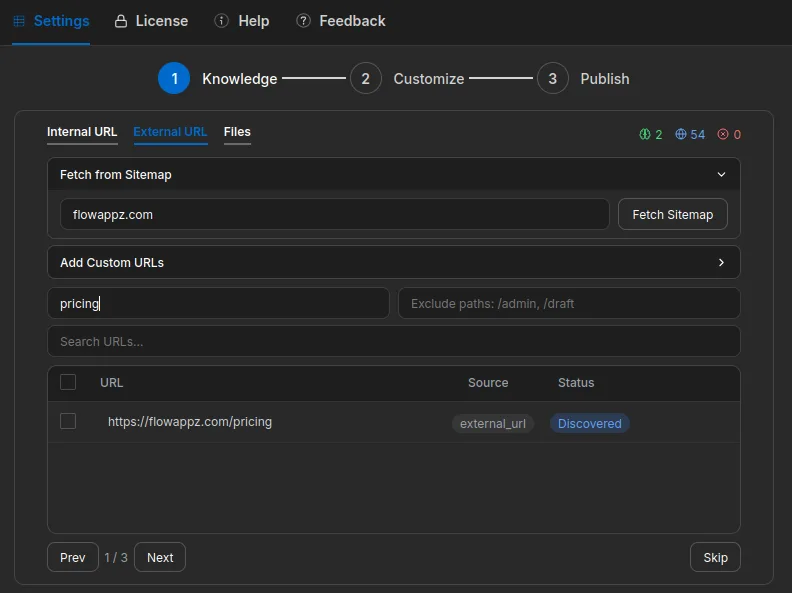
Task: Click the Next page button
Action: click(x=160, y=557)
